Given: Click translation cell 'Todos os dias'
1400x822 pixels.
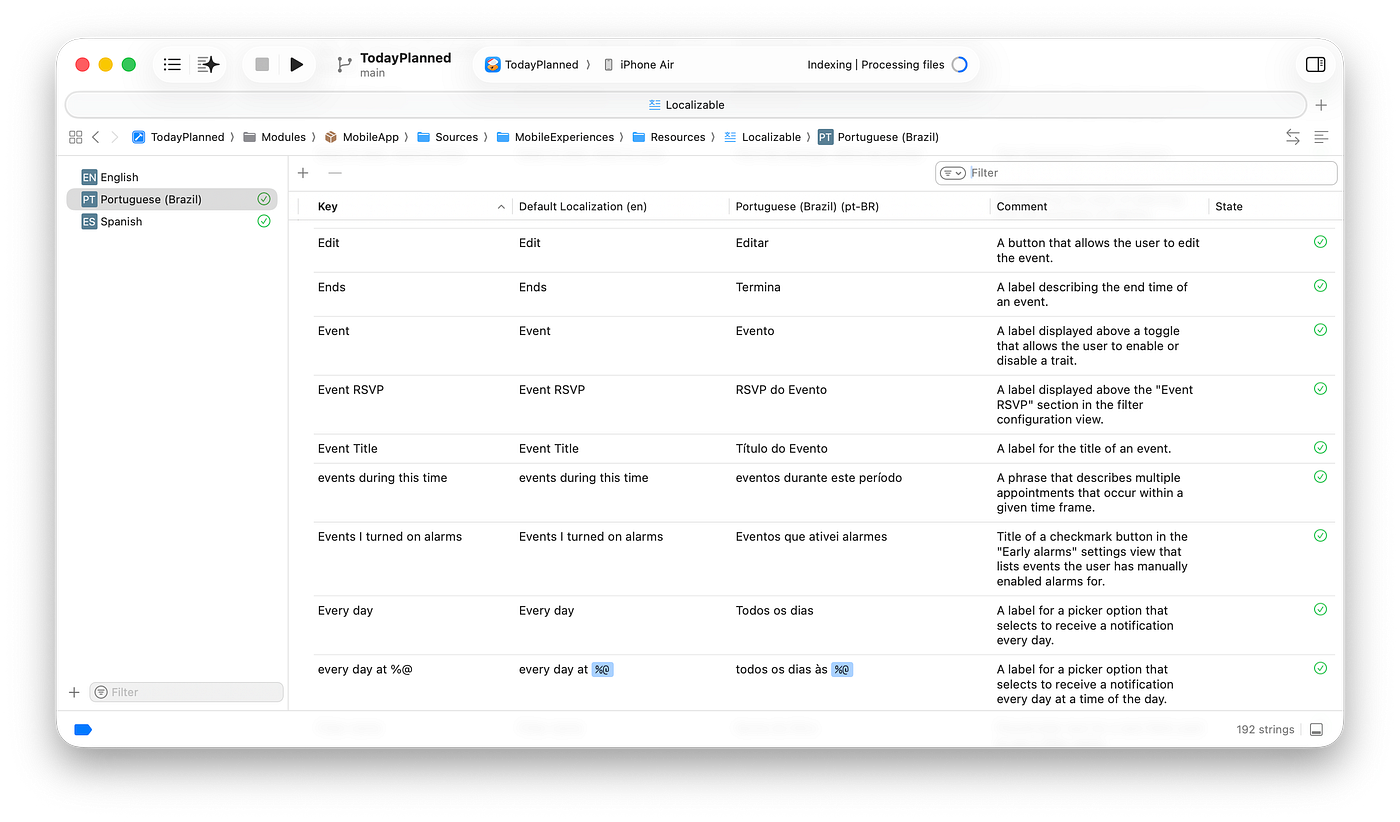Looking at the screenshot, I should (775, 611).
